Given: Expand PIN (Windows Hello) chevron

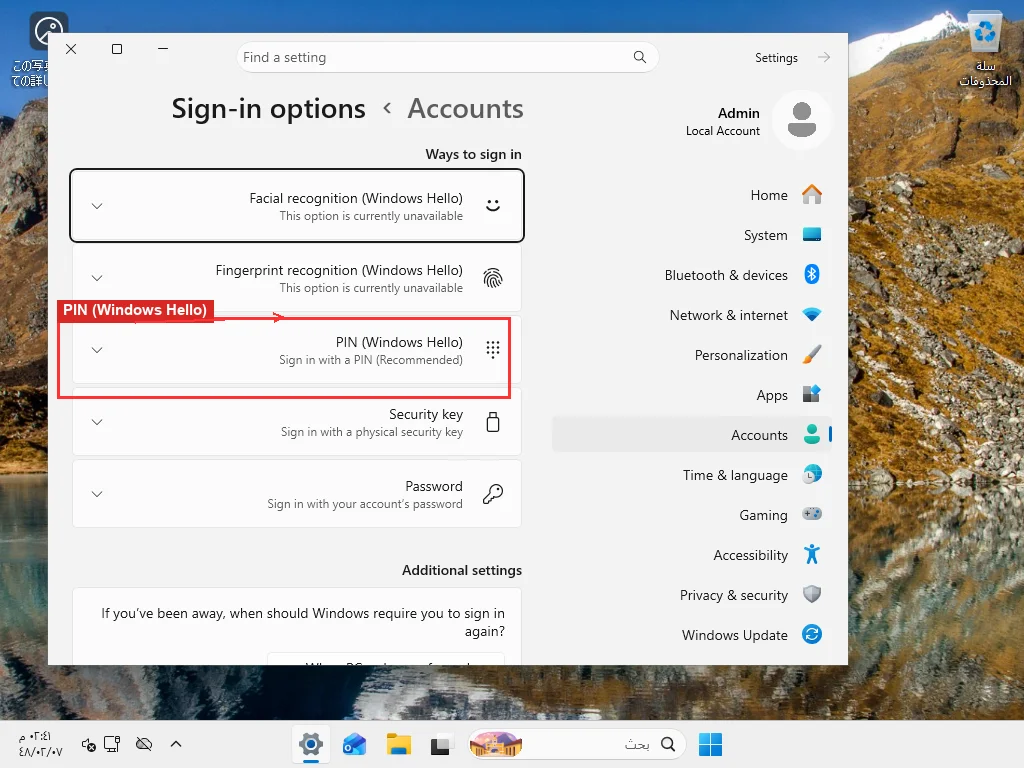Looking at the screenshot, I should [97, 350].
